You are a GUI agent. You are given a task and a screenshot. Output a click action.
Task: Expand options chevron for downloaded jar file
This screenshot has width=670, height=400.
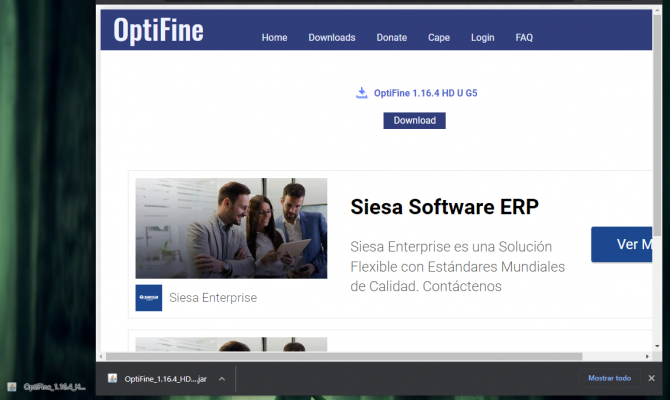(221, 379)
